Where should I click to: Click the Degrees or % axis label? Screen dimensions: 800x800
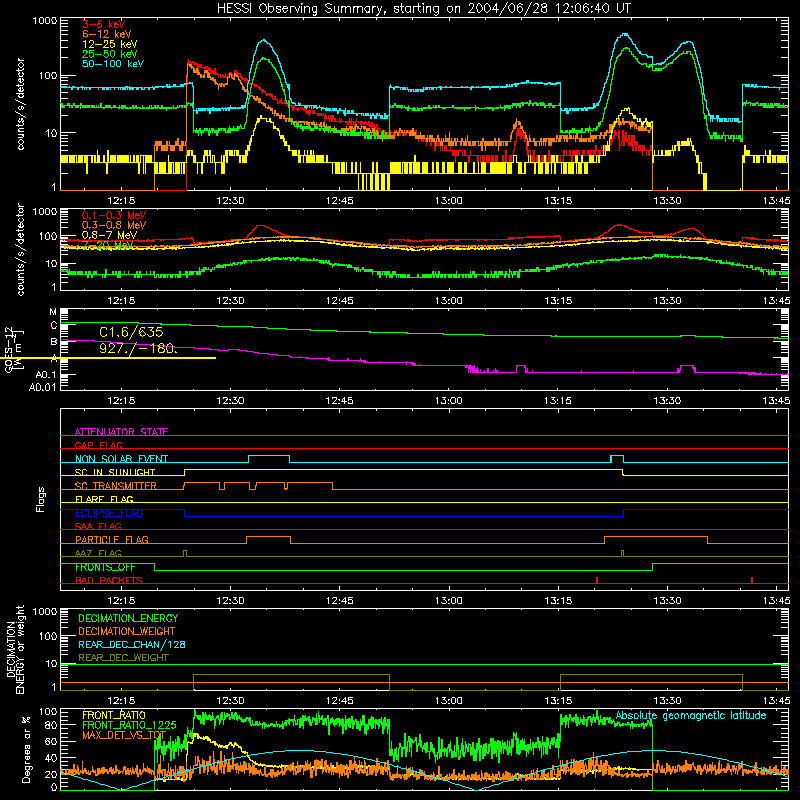[x=26, y=749]
